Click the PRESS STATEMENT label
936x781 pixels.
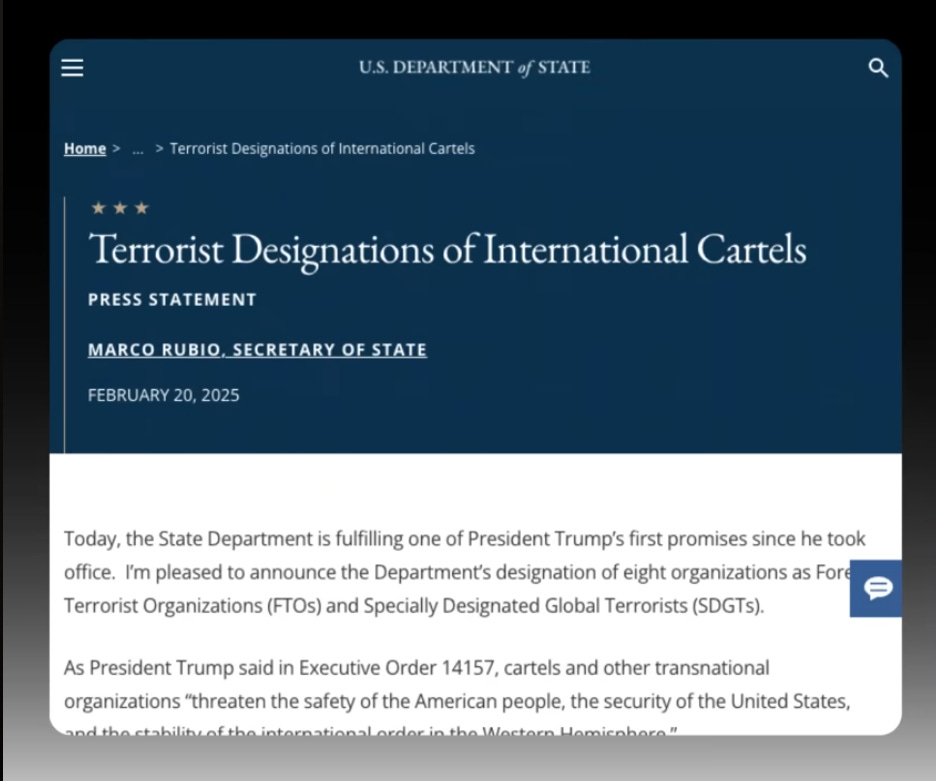click(x=172, y=300)
